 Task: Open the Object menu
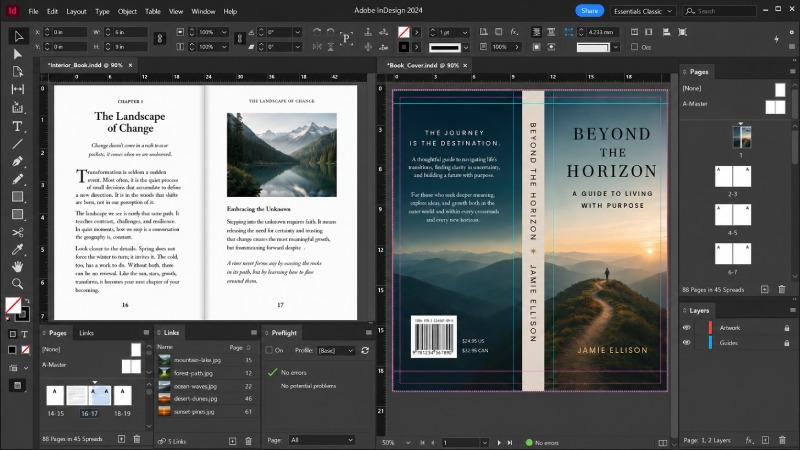point(127,11)
